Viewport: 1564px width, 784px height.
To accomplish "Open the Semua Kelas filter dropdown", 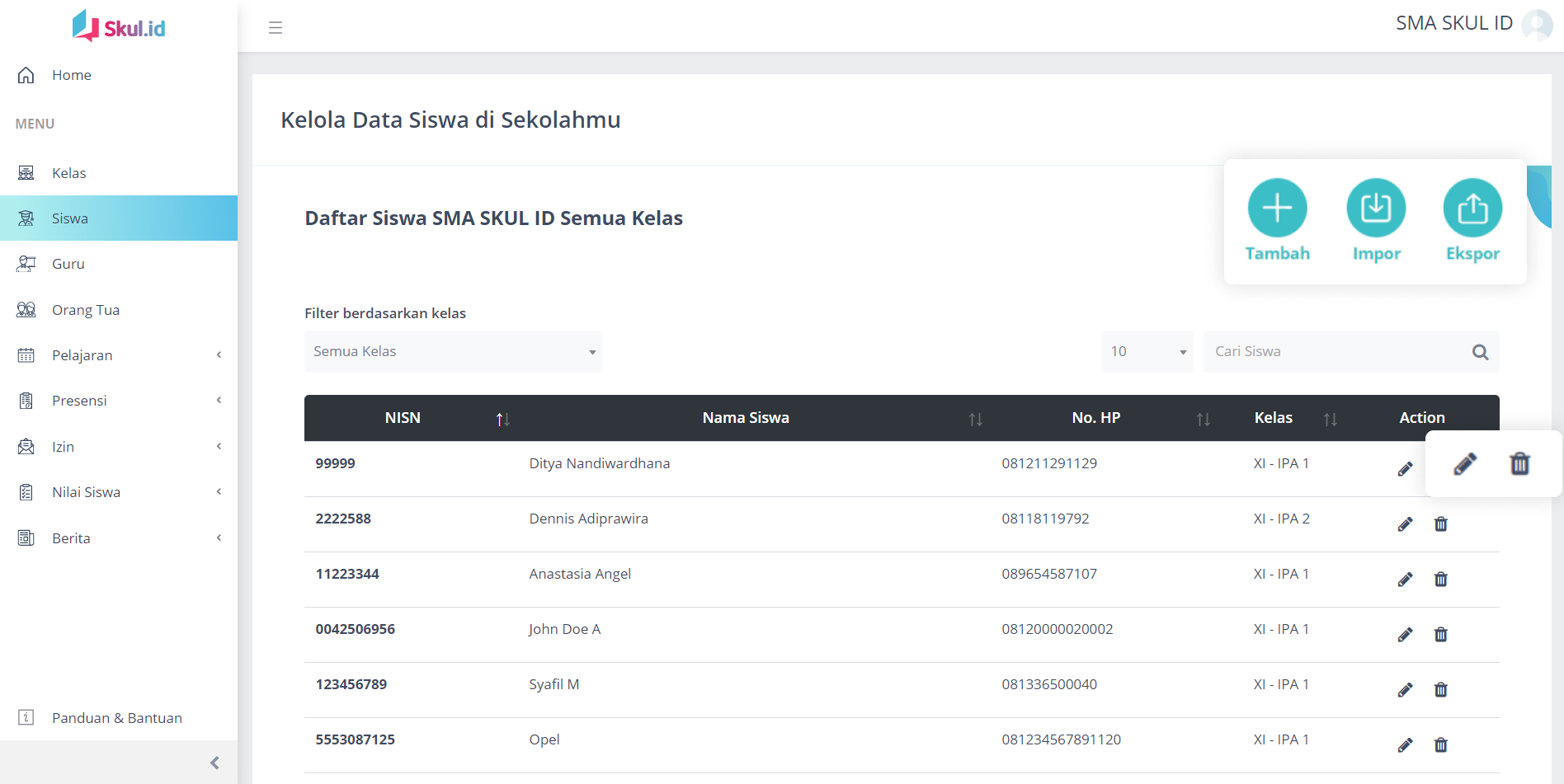I will (x=453, y=352).
